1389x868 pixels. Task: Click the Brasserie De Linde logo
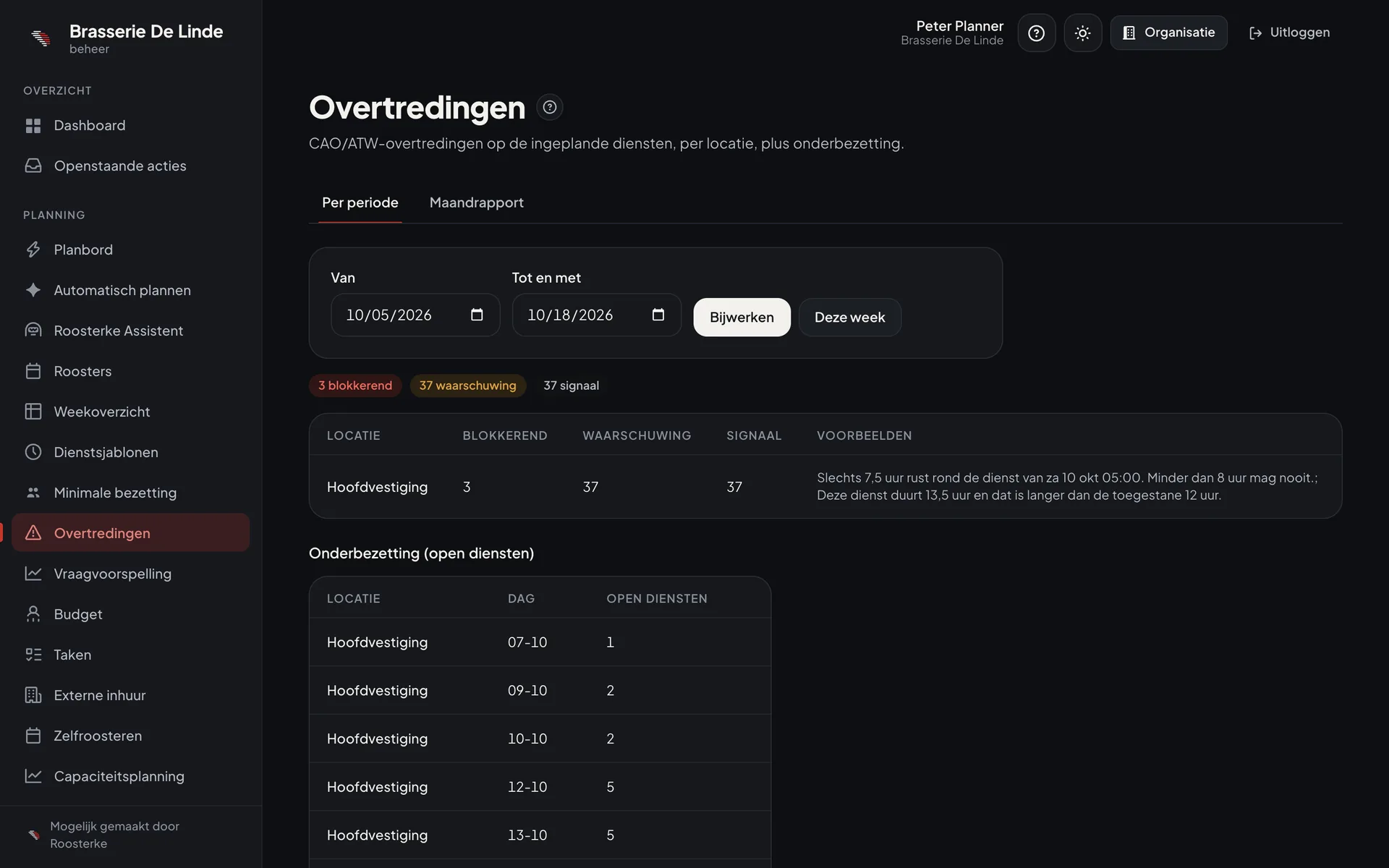[41, 38]
